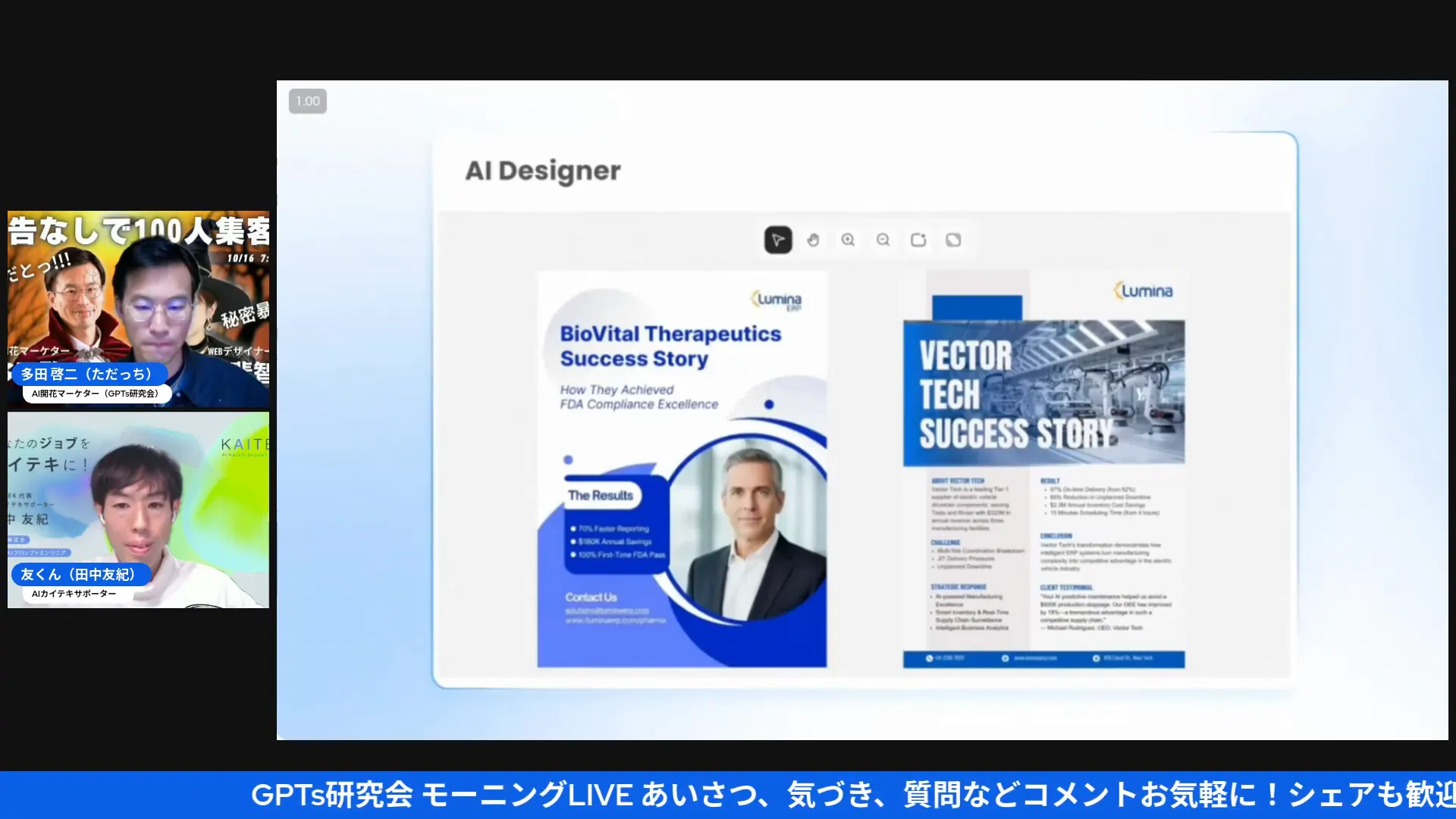1456x819 pixels.
Task: Select the hand pan tool
Action: pyautogui.click(x=813, y=240)
